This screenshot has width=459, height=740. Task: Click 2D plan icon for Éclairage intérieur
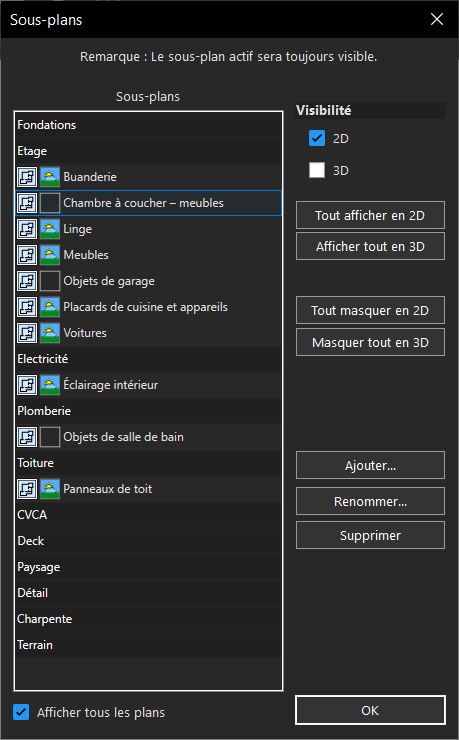27,385
